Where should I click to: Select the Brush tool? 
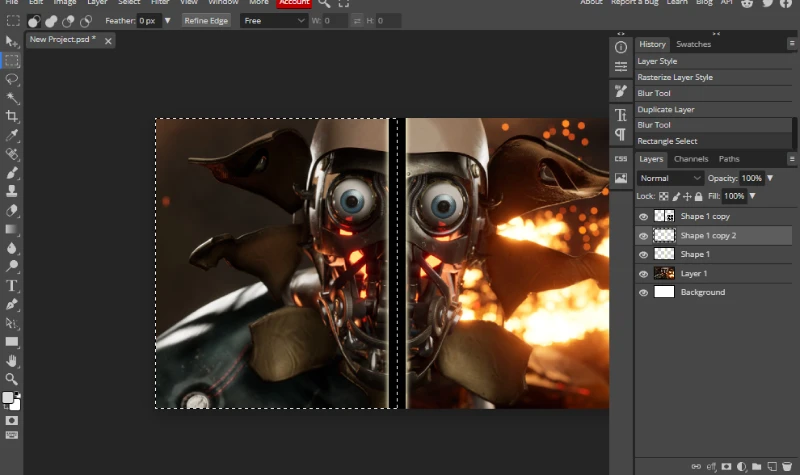click(12, 172)
